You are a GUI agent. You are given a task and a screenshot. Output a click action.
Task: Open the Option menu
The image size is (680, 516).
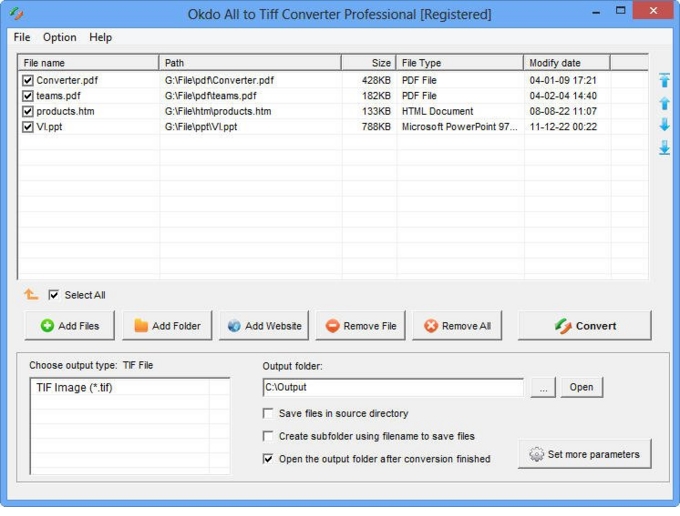coord(59,37)
